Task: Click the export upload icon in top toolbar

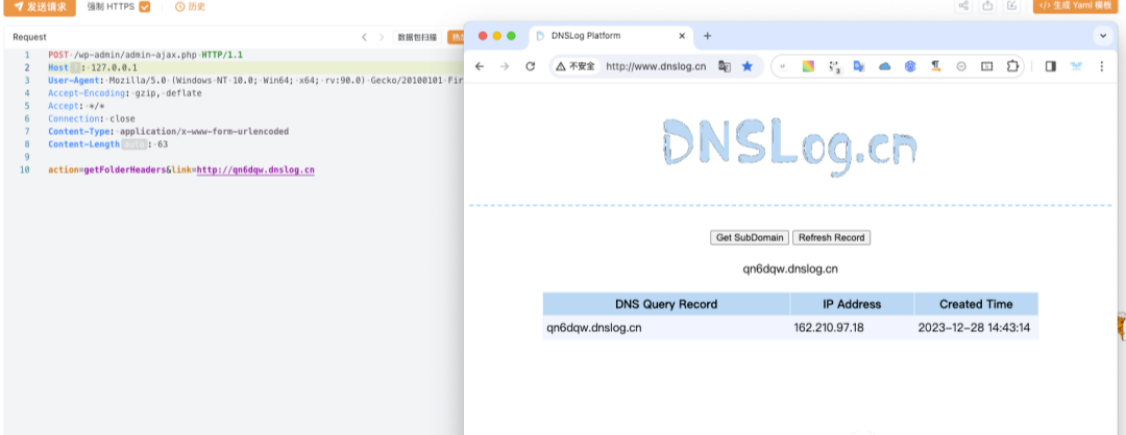Action: pyautogui.click(x=987, y=6)
